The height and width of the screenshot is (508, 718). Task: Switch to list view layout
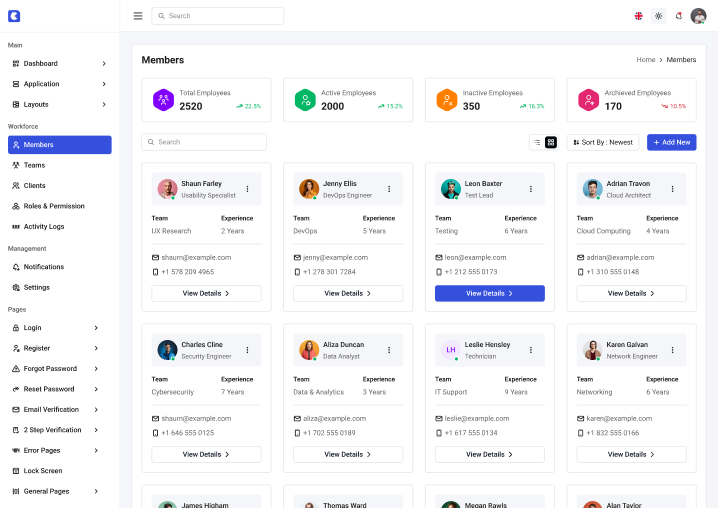tap(537, 142)
